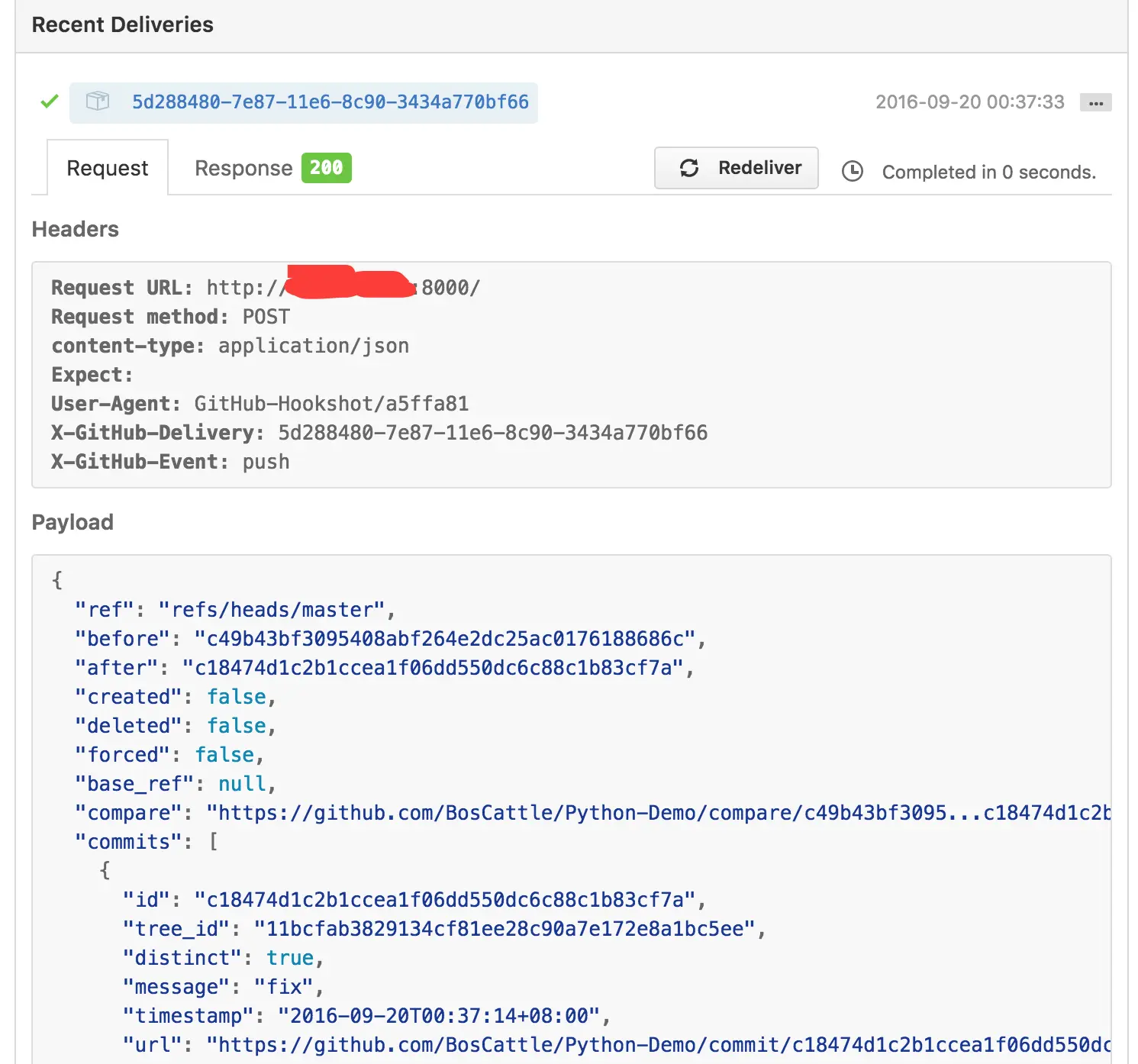Click the package cube icon beside the GUID
The image size is (1138, 1064).
click(x=98, y=102)
